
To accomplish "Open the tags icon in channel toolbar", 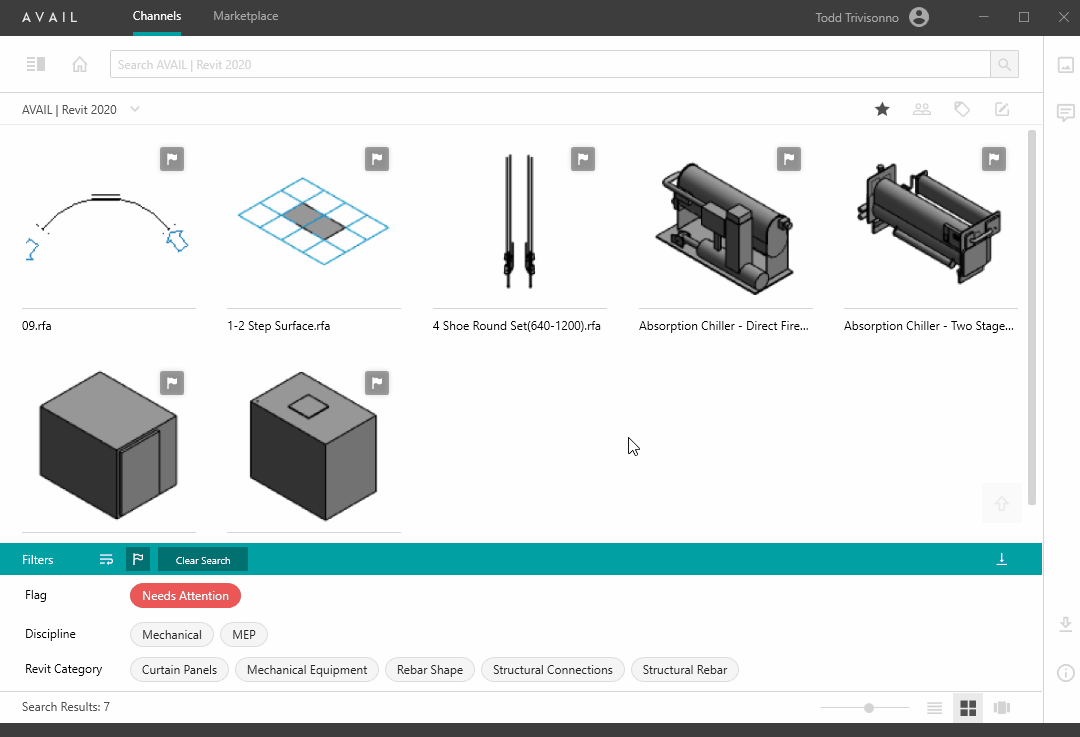I will tap(962, 109).
